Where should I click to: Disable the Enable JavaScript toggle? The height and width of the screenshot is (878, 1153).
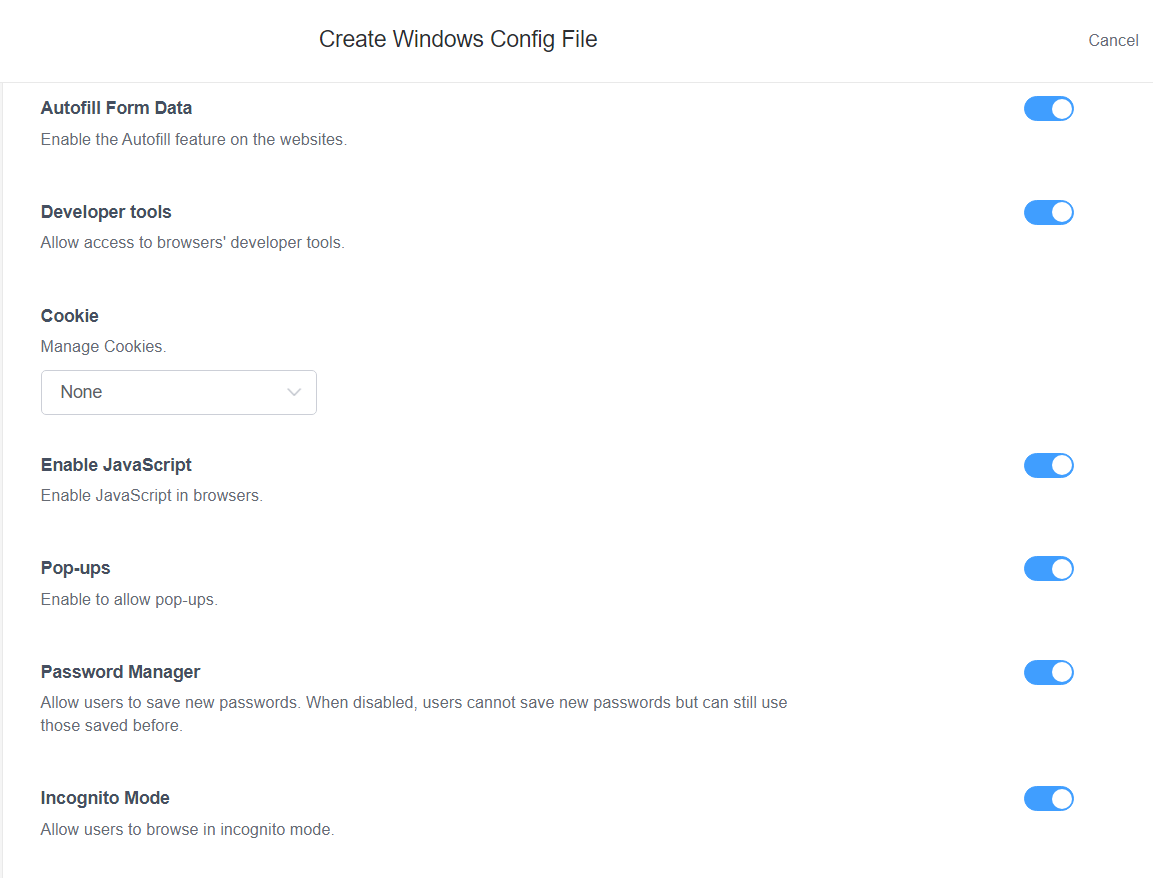click(1048, 465)
